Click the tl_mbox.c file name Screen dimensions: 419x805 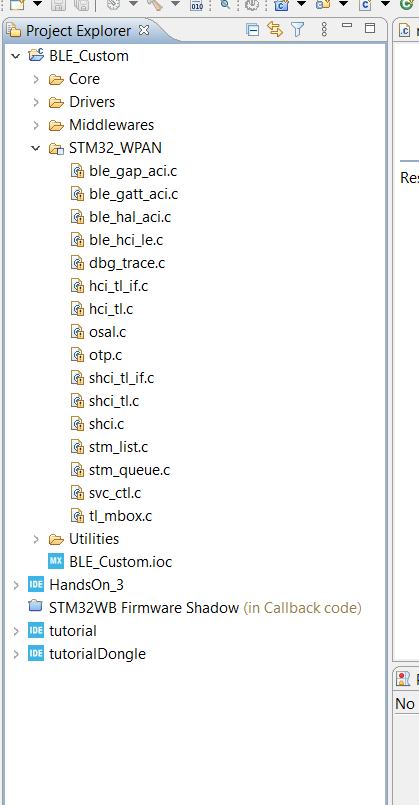click(120, 516)
